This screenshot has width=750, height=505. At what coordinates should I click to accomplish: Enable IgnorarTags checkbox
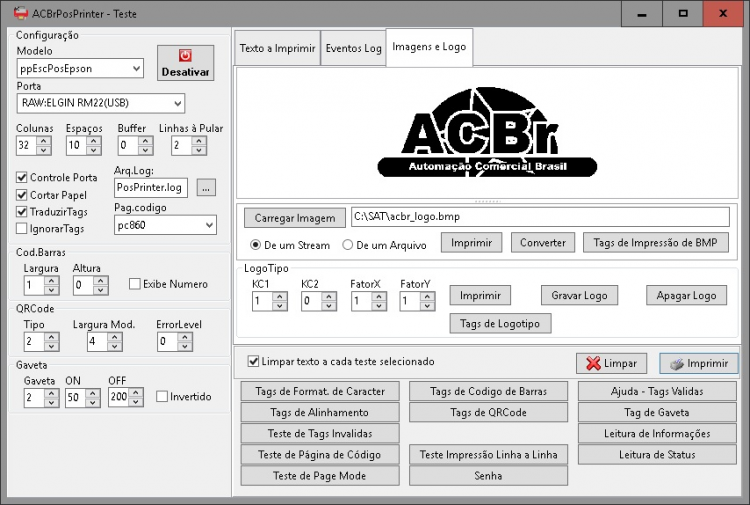click(22, 229)
